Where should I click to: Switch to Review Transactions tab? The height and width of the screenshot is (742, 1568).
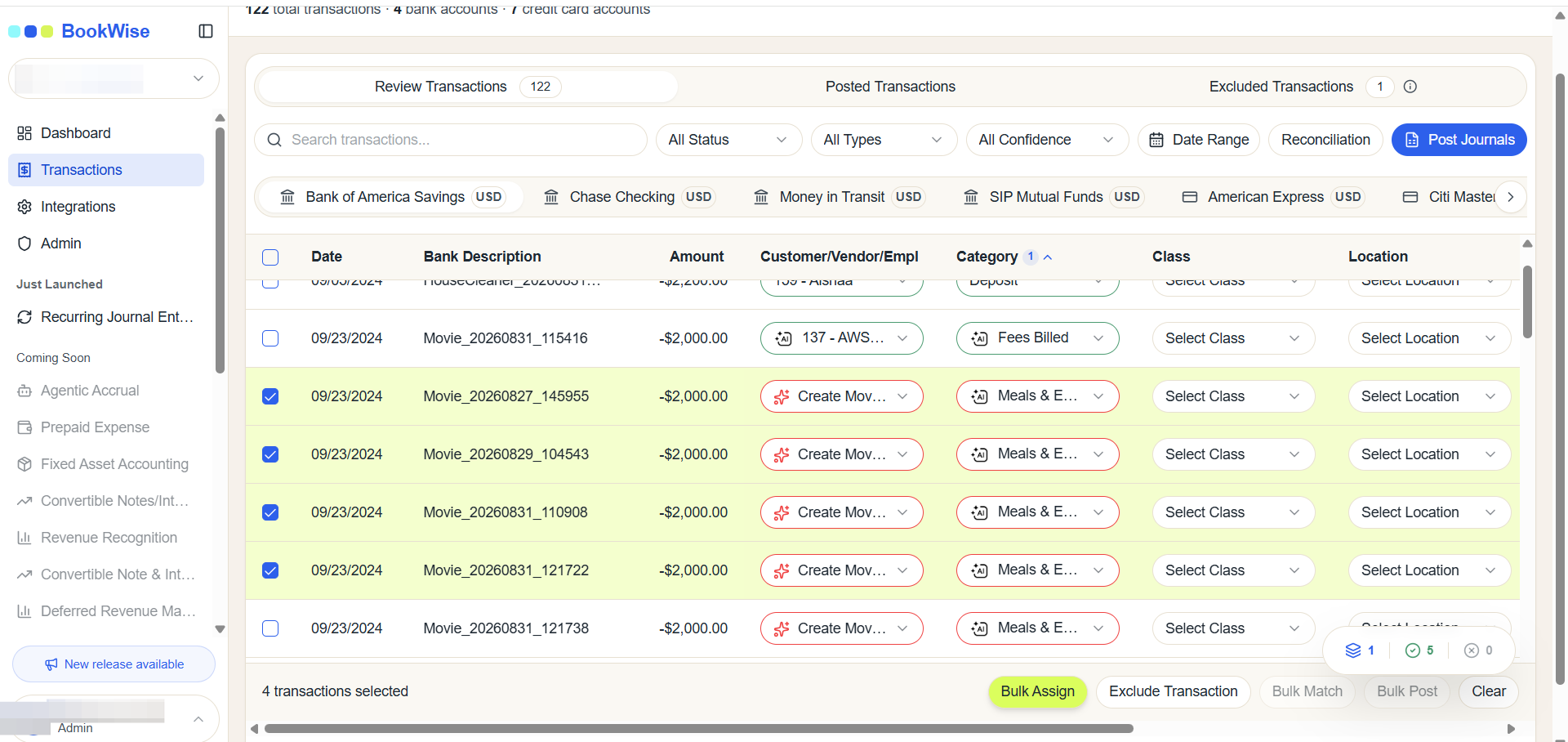point(467,87)
